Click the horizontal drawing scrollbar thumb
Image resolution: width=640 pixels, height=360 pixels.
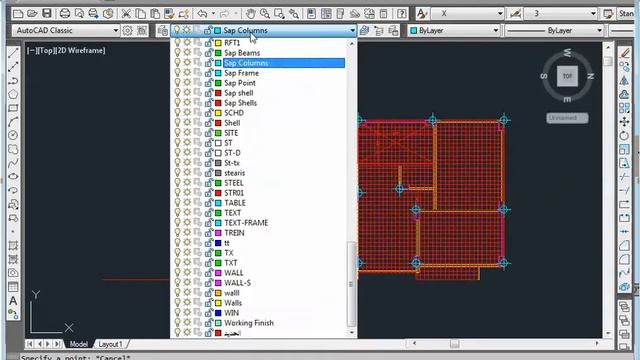[x=454, y=344]
